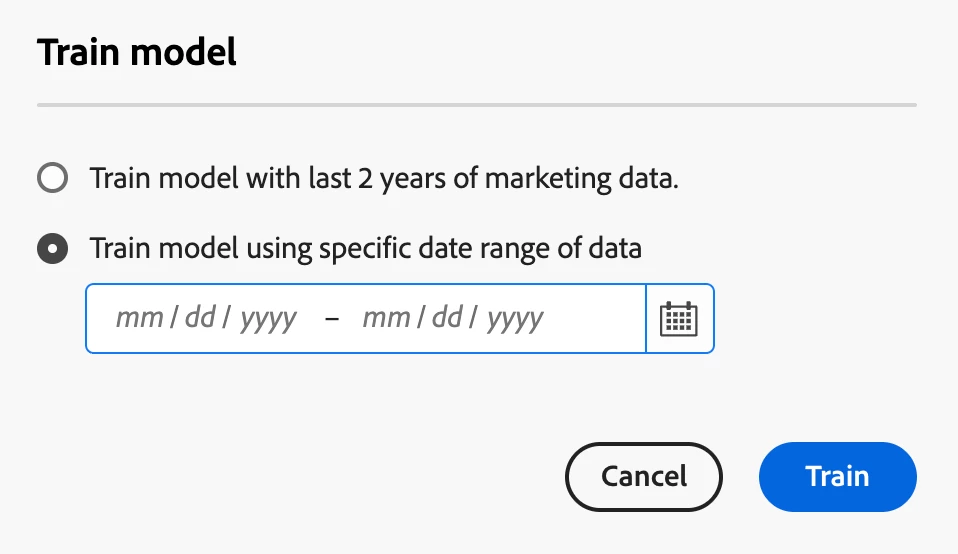Click the start date month field
Screen dimensions: 958x554
(x=139, y=319)
